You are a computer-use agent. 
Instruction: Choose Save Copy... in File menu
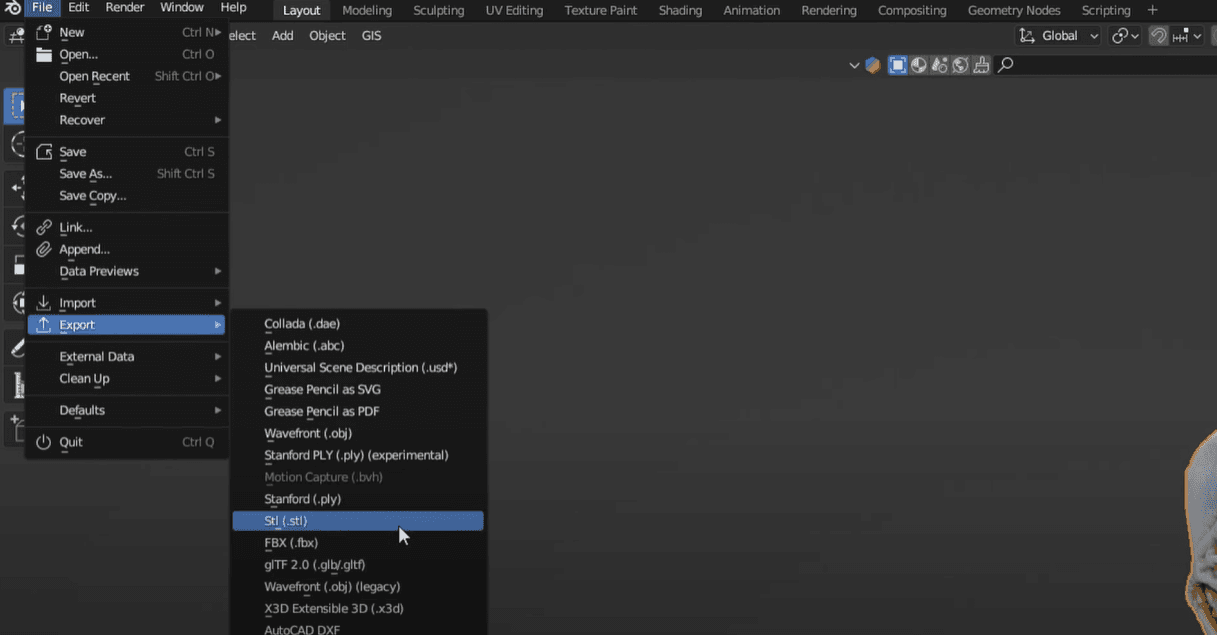(127, 196)
